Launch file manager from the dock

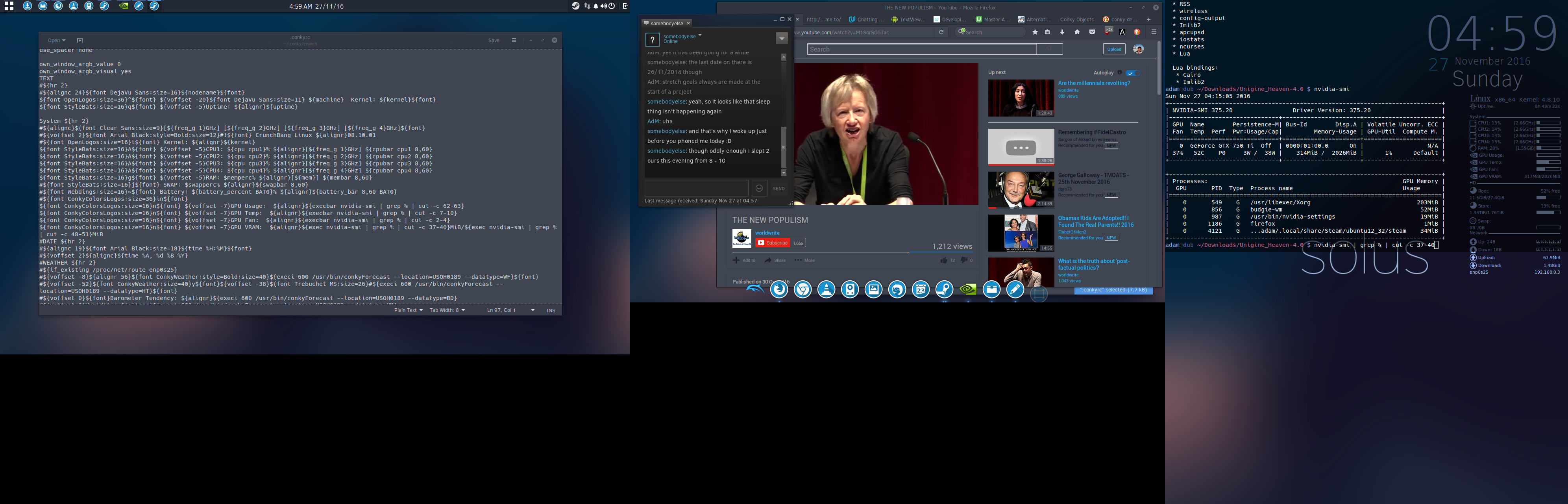coord(991,290)
